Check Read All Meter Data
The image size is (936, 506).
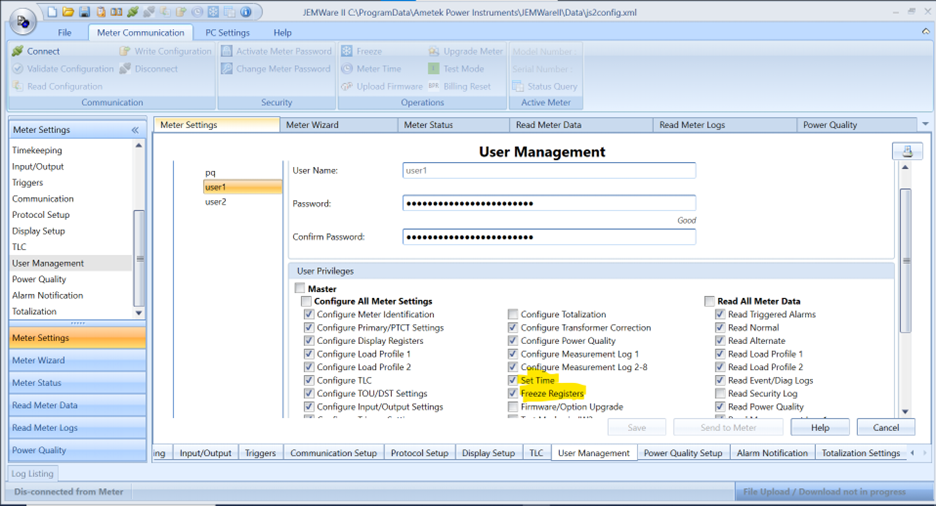coord(709,301)
